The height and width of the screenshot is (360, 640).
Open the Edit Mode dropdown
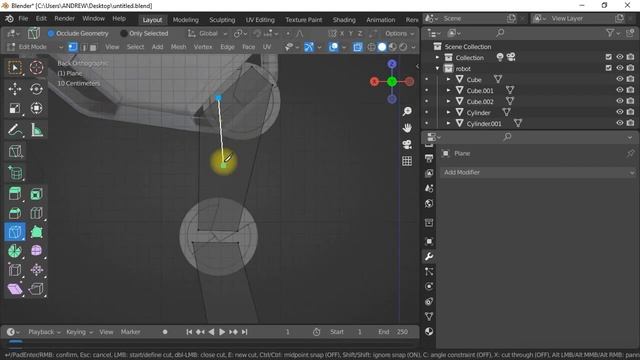click(35, 47)
